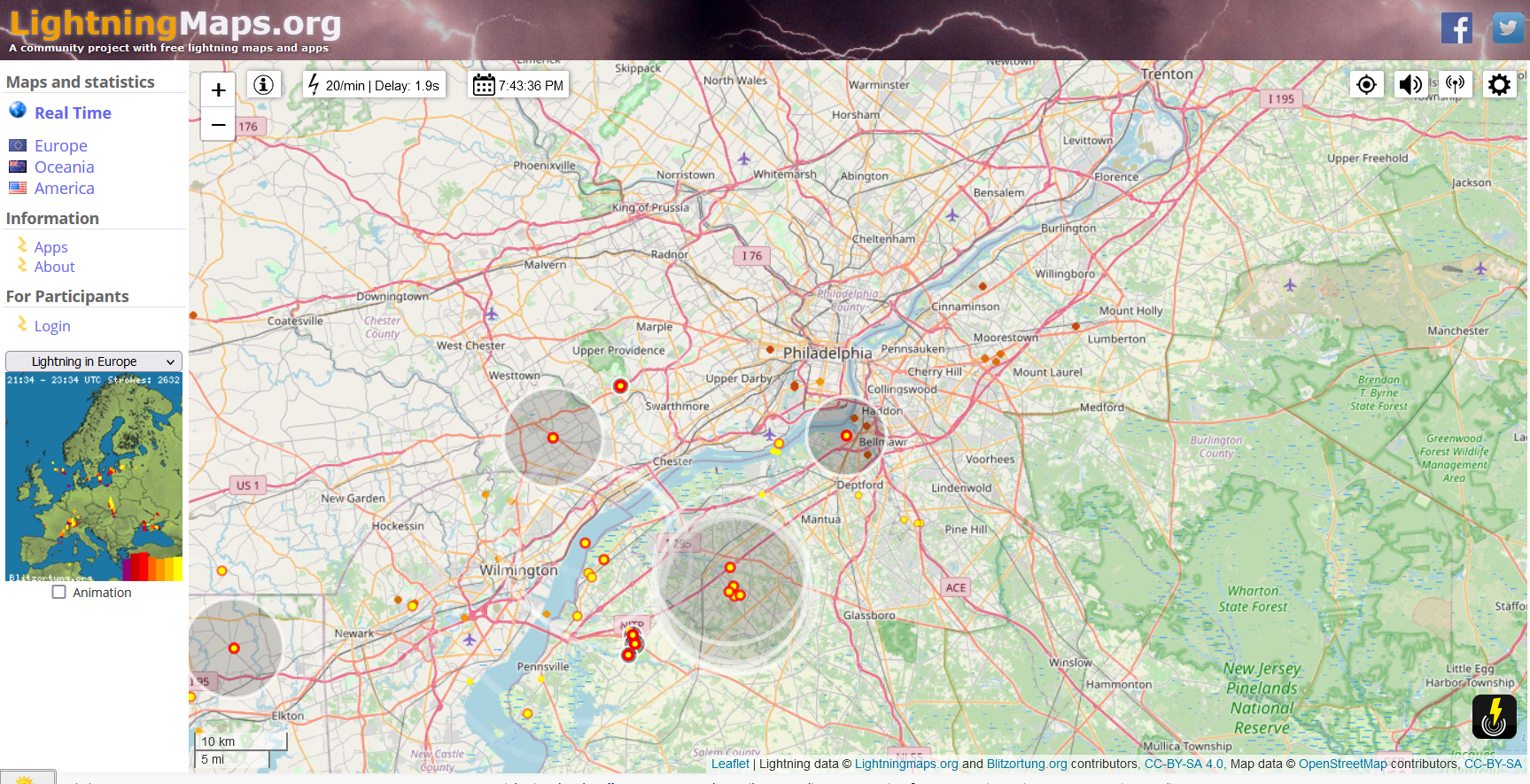
Task: Open the Europe lightning thumbnail map
Action: [x=94, y=477]
